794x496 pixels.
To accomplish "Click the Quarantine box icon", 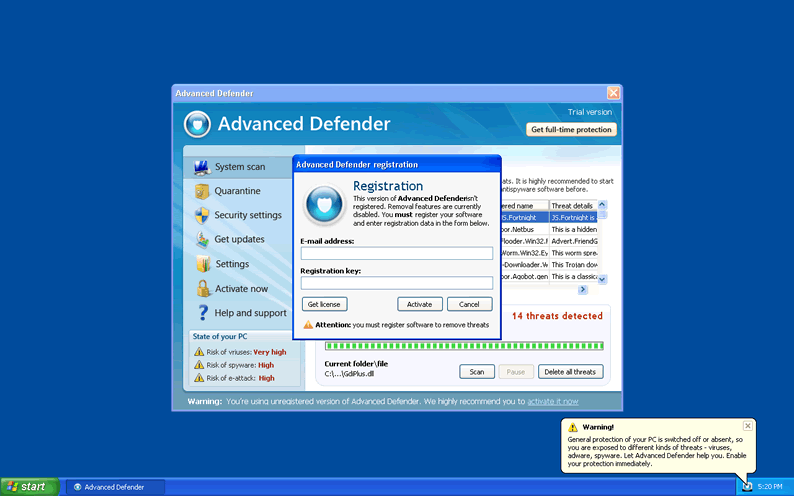I will pyautogui.click(x=201, y=191).
